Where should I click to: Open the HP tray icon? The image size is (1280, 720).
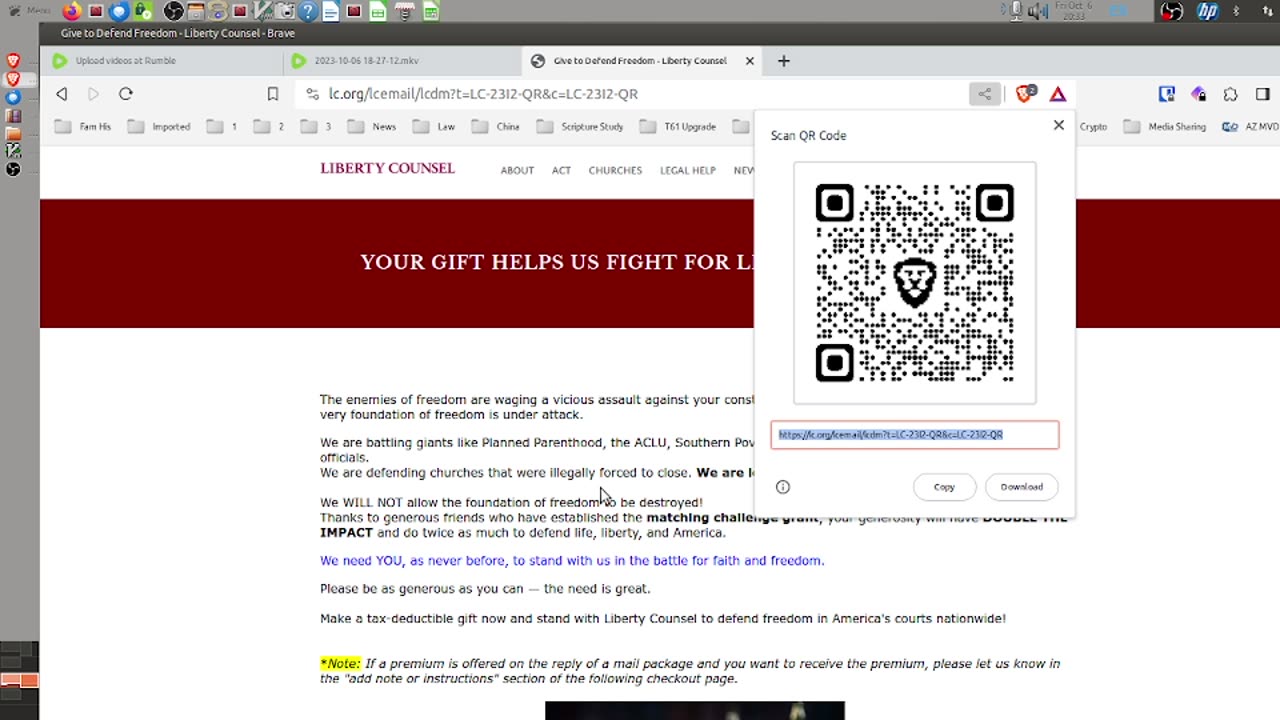pos(1208,11)
